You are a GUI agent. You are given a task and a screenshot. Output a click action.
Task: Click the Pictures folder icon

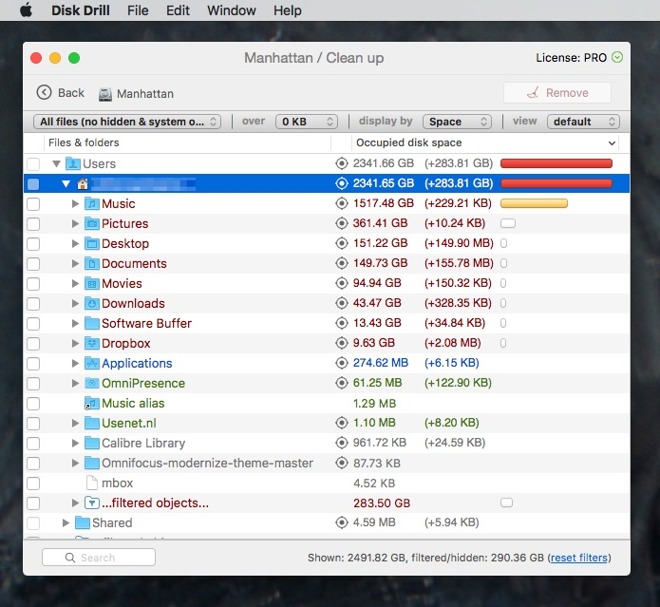tap(92, 223)
